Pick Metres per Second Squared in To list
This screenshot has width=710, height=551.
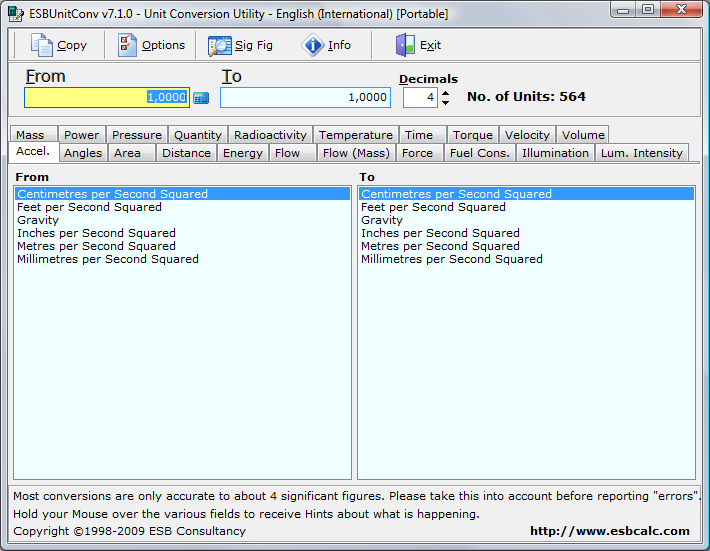tap(527, 246)
